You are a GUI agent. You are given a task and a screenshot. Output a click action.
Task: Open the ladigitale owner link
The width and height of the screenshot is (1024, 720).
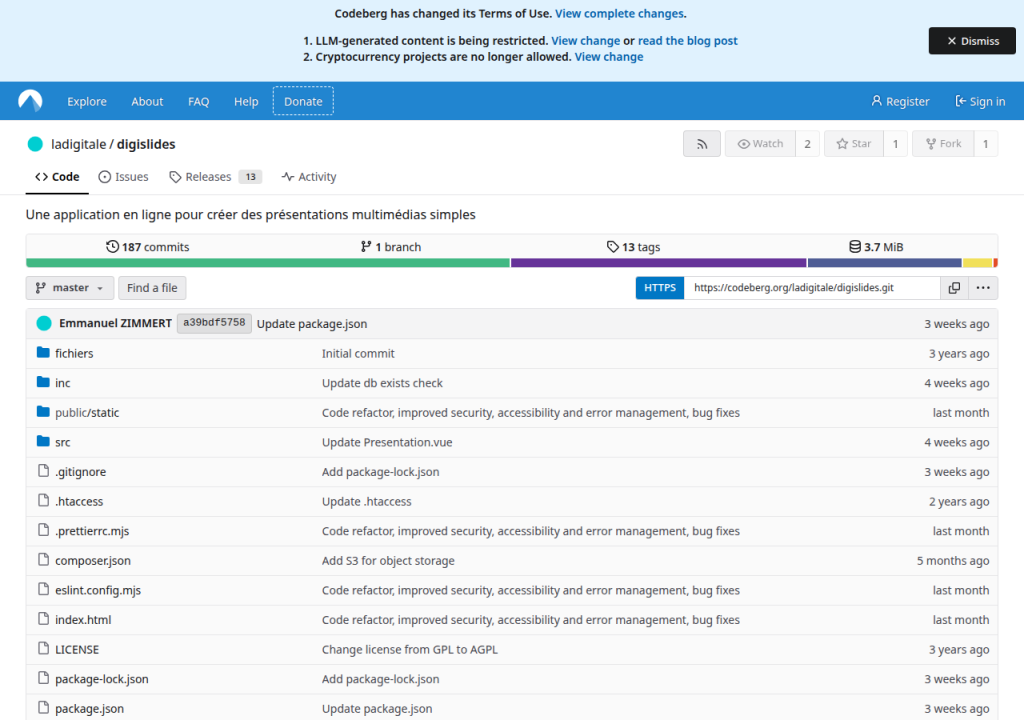pyautogui.click(x=78, y=144)
